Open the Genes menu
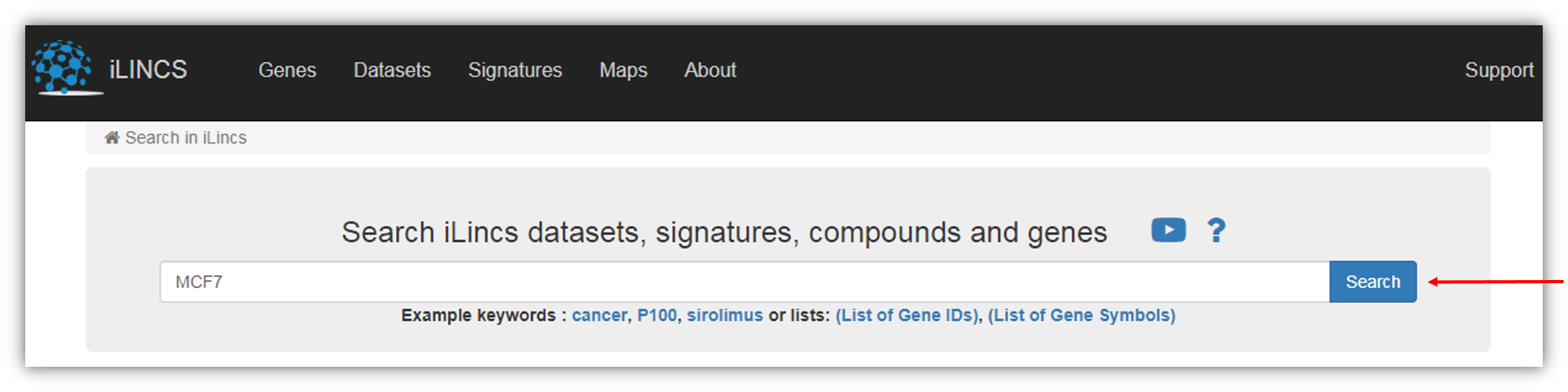 pyautogui.click(x=287, y=70)
